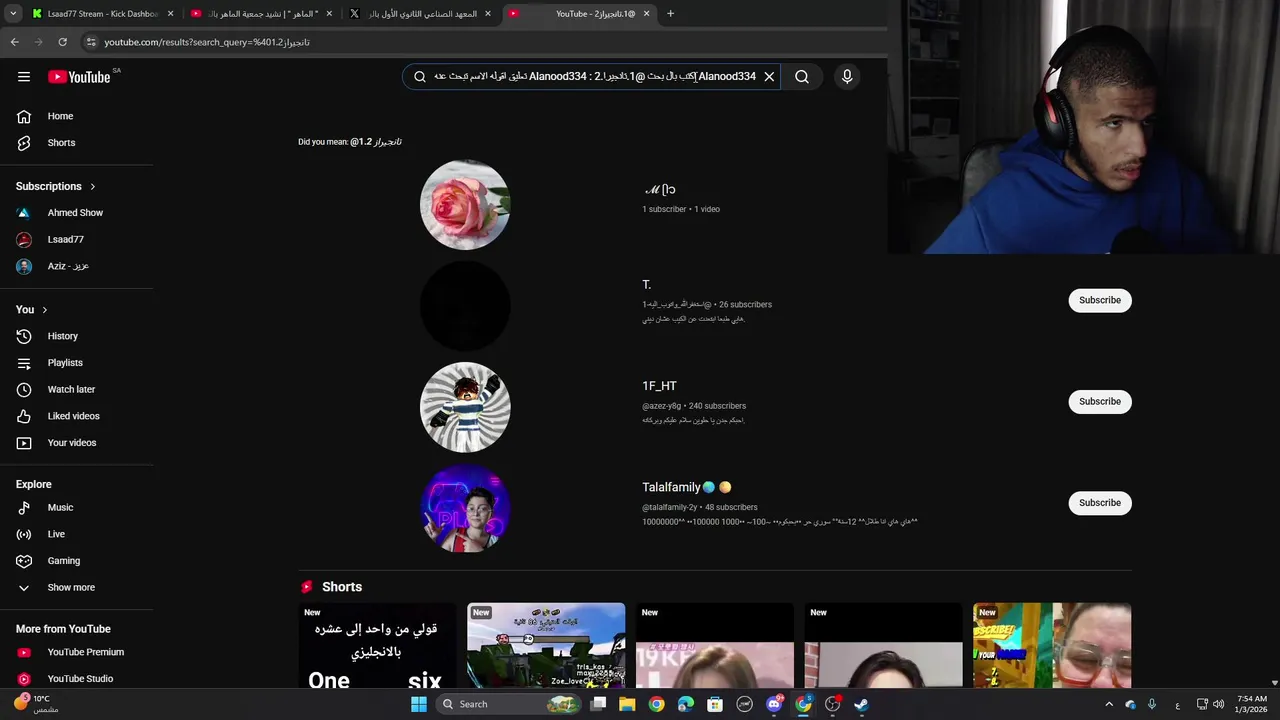Open Home in the sidebar

(60, 116)
